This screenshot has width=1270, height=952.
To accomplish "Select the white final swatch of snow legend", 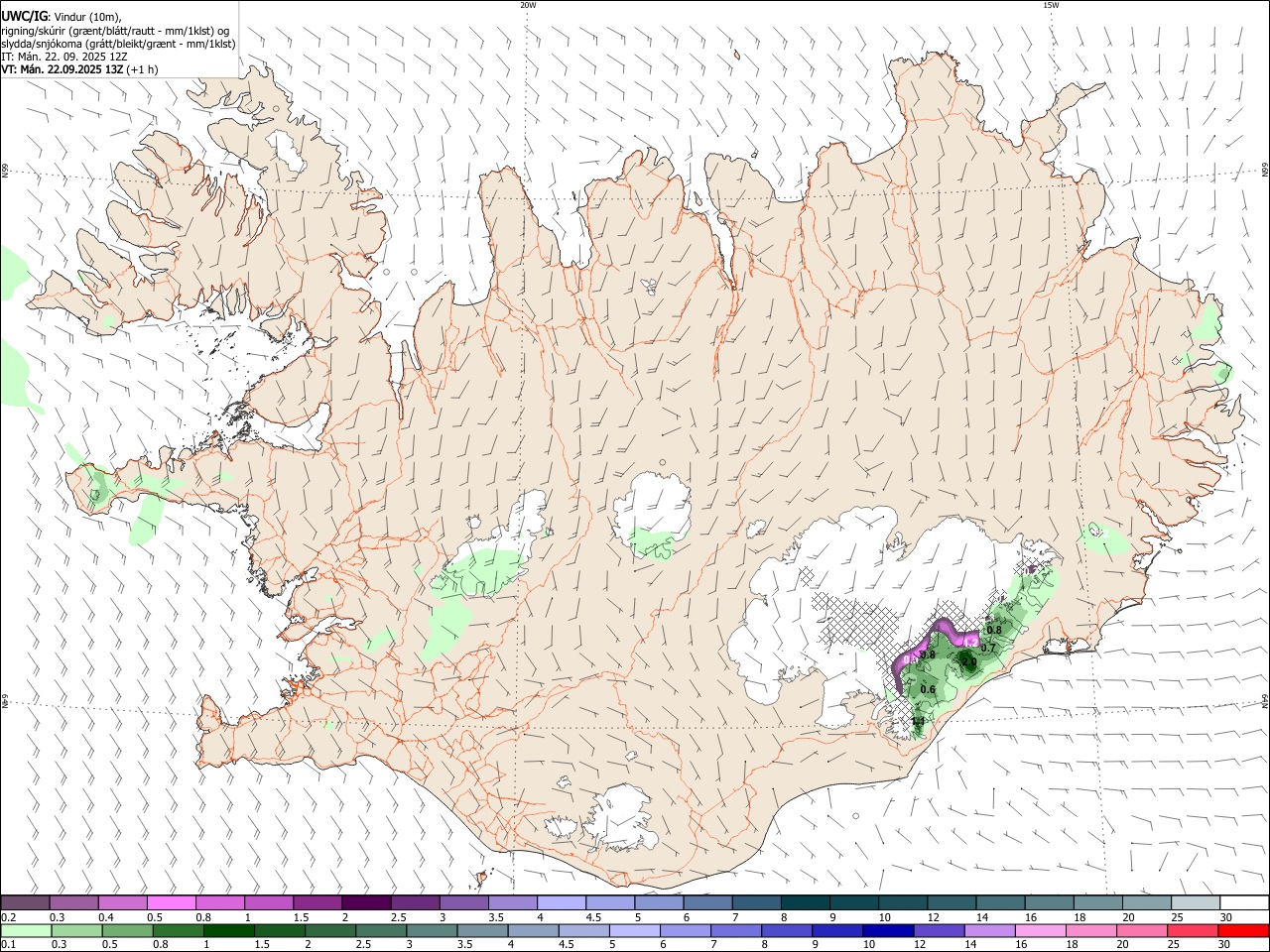I will 1244,902.
